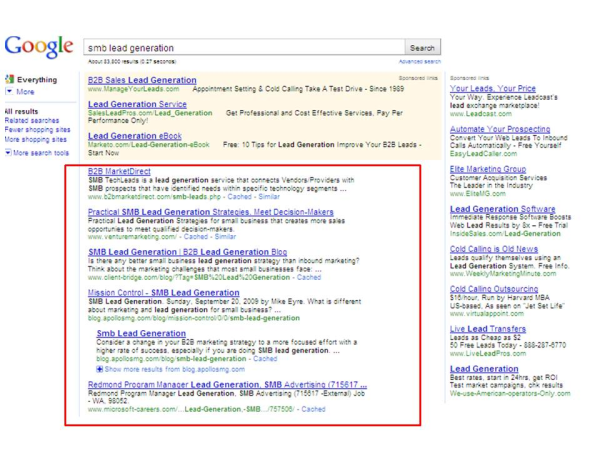Image resolution: width=600 pixels, height=450 pixels.
Task: Open the Lead Generation eBook ad
Action: tap(135, 136)
